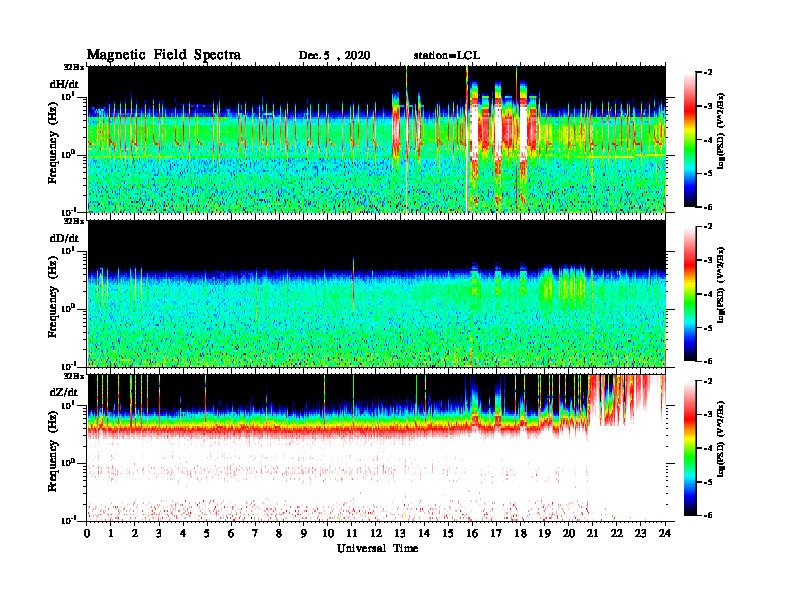This screenshot has width=792, height=612.
Task: Click hour tick label "22" on the time axis
Action: [x=617, y=533]
